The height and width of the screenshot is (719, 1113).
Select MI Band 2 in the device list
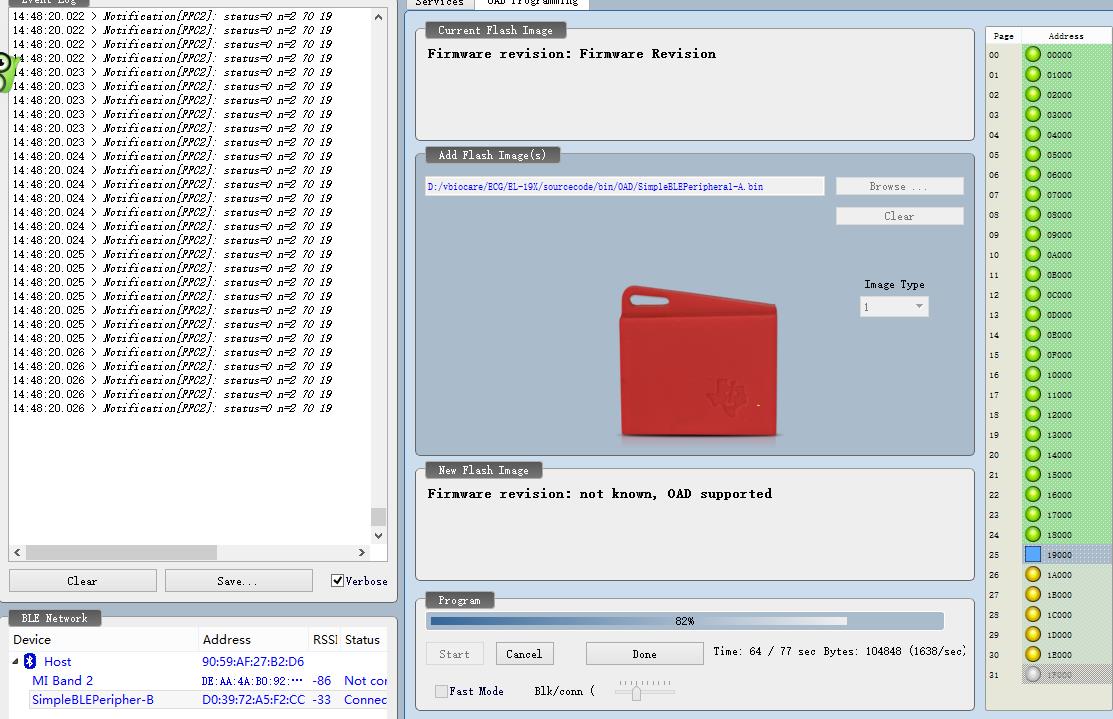62,680
